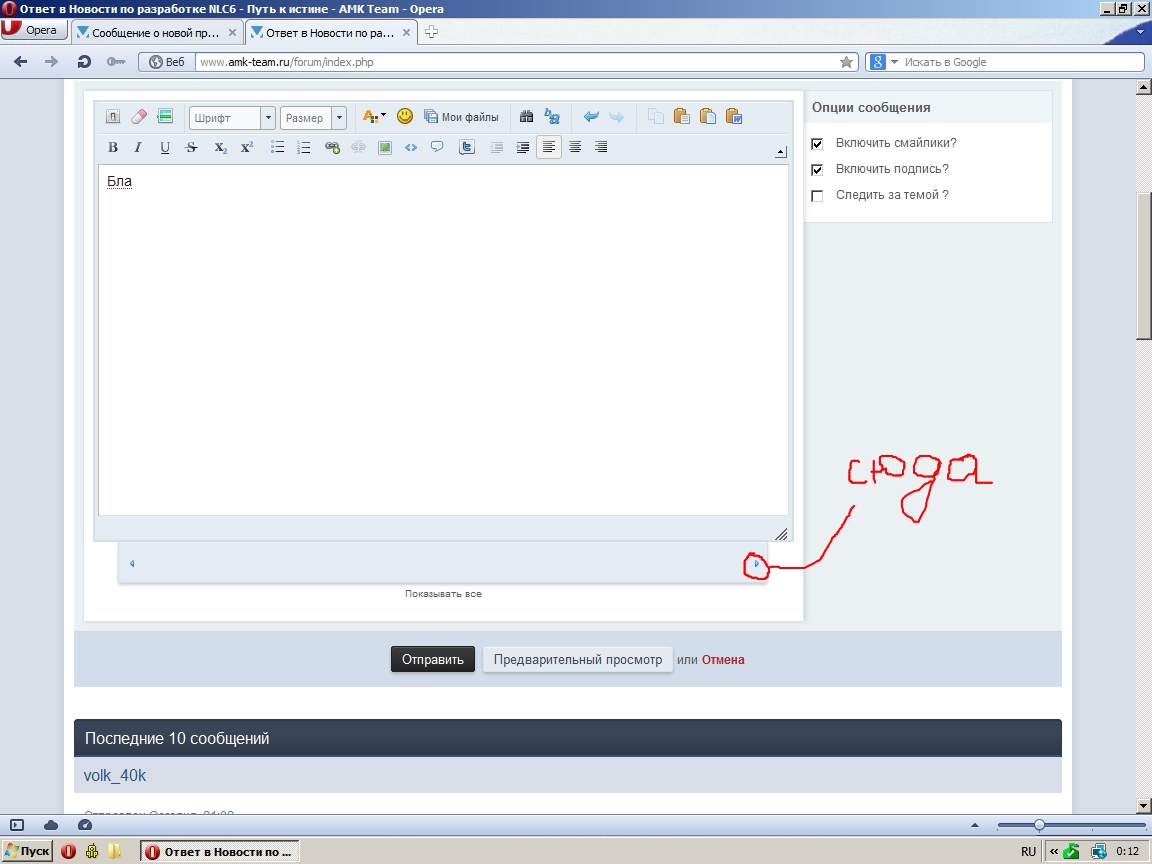Open the text color picker
The image size is (1152, 864).
click(374, 117)
